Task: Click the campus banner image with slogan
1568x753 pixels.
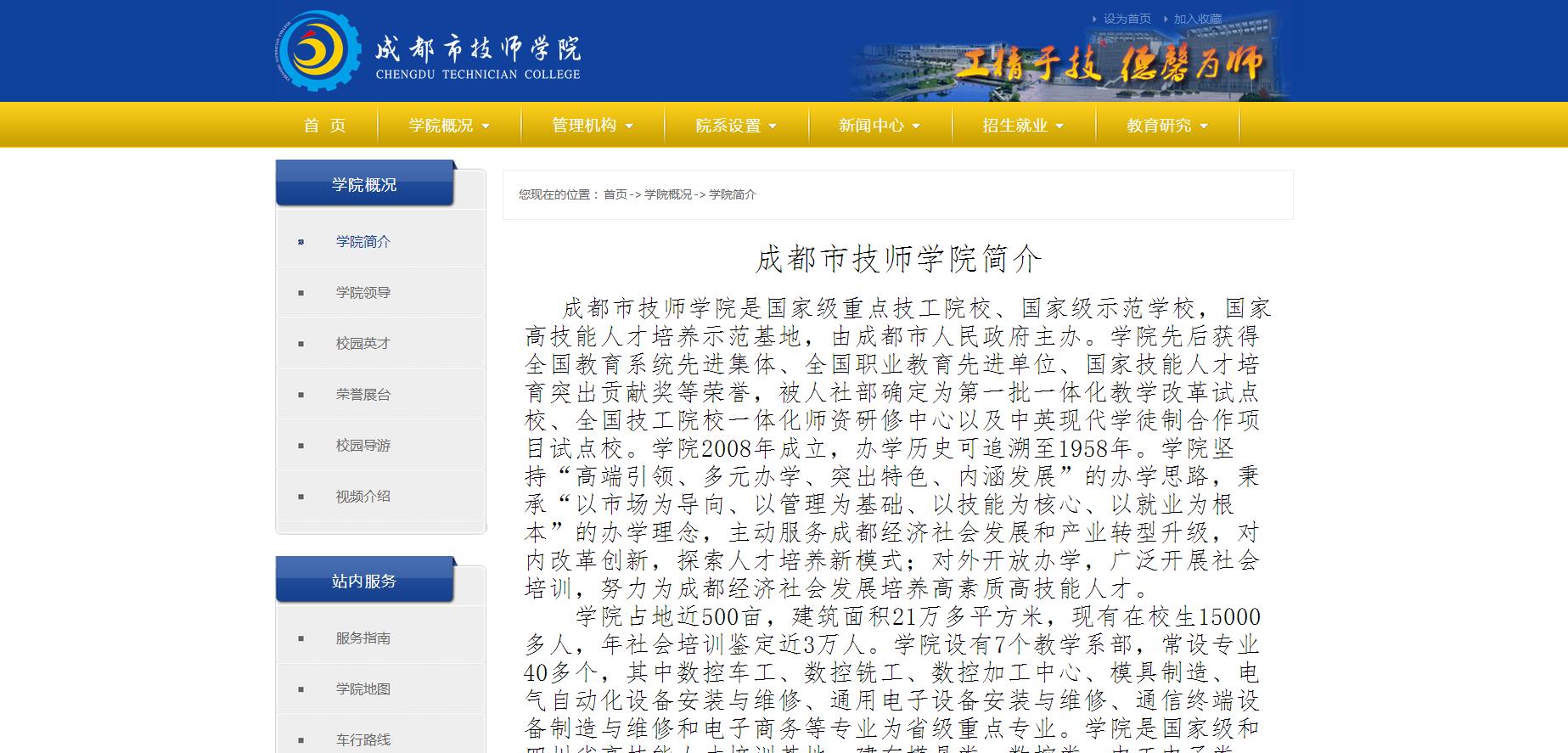Action: 1070,56
